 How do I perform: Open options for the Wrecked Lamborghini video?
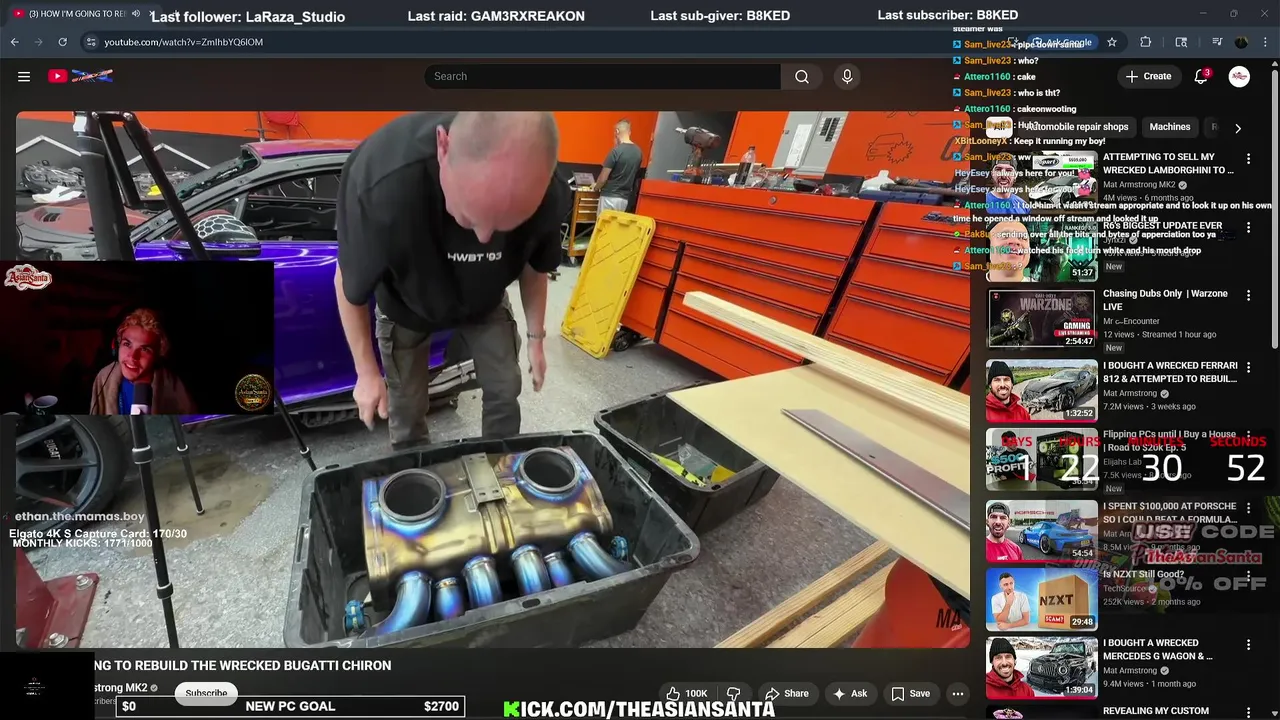[1248, 158]
